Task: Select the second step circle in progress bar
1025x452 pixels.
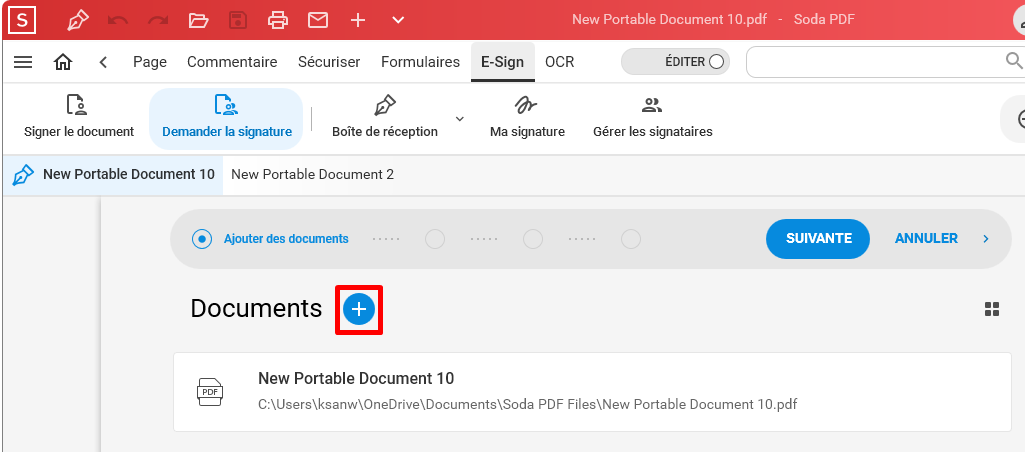Action: pos(435,239)
